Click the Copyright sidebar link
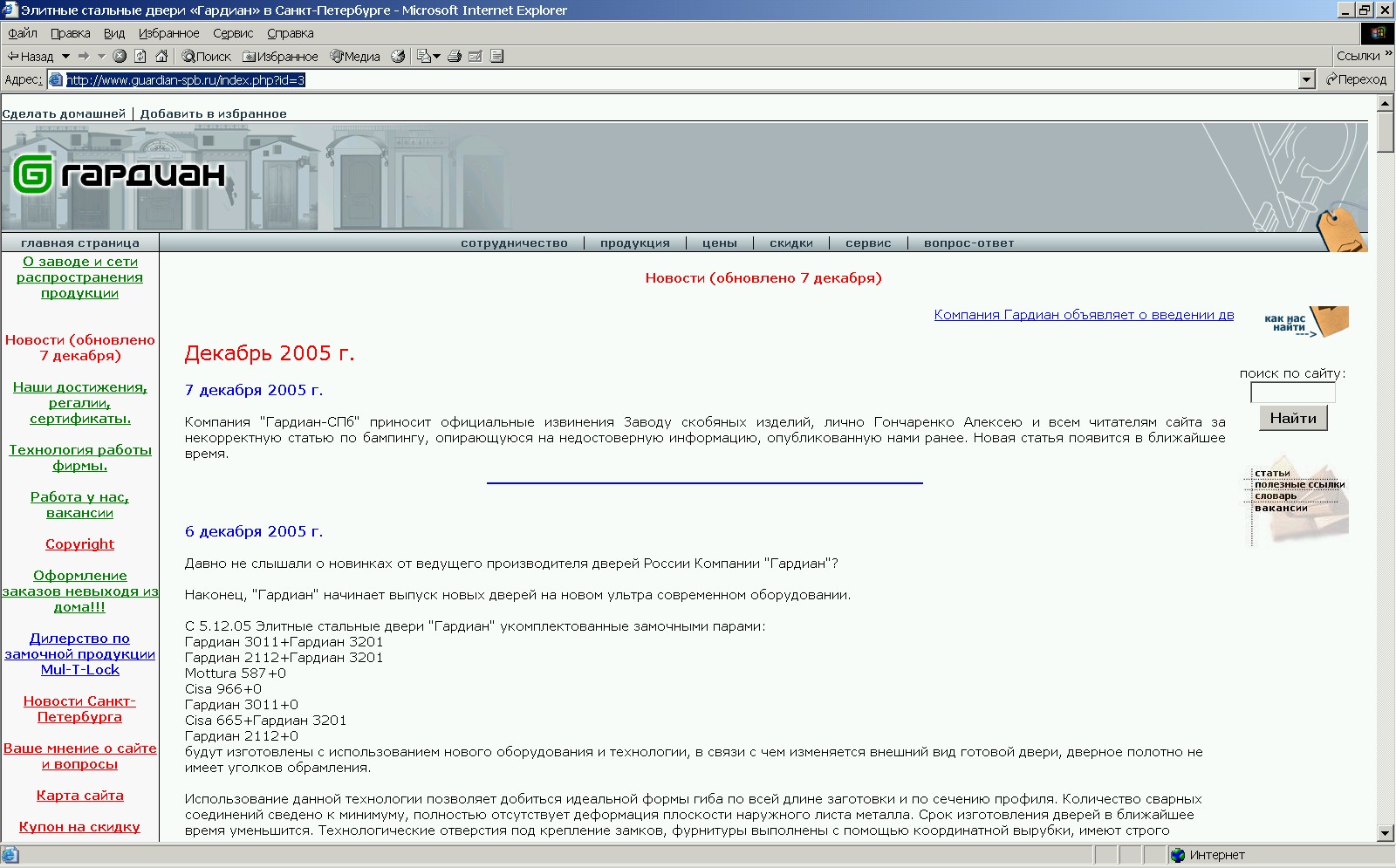1396x868 pixels. (79, 543)
